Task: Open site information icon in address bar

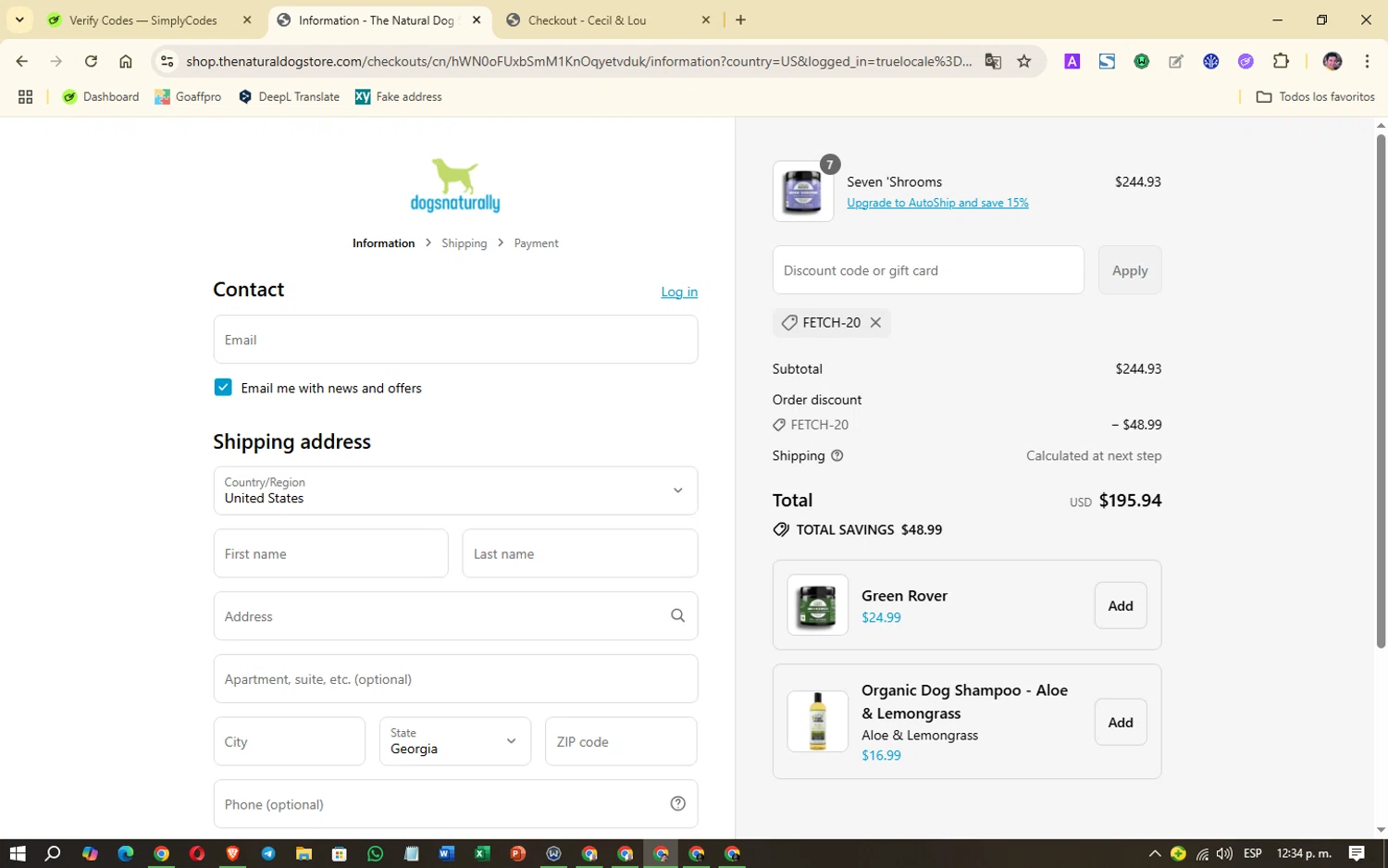Action: click(x=167, y=61)
